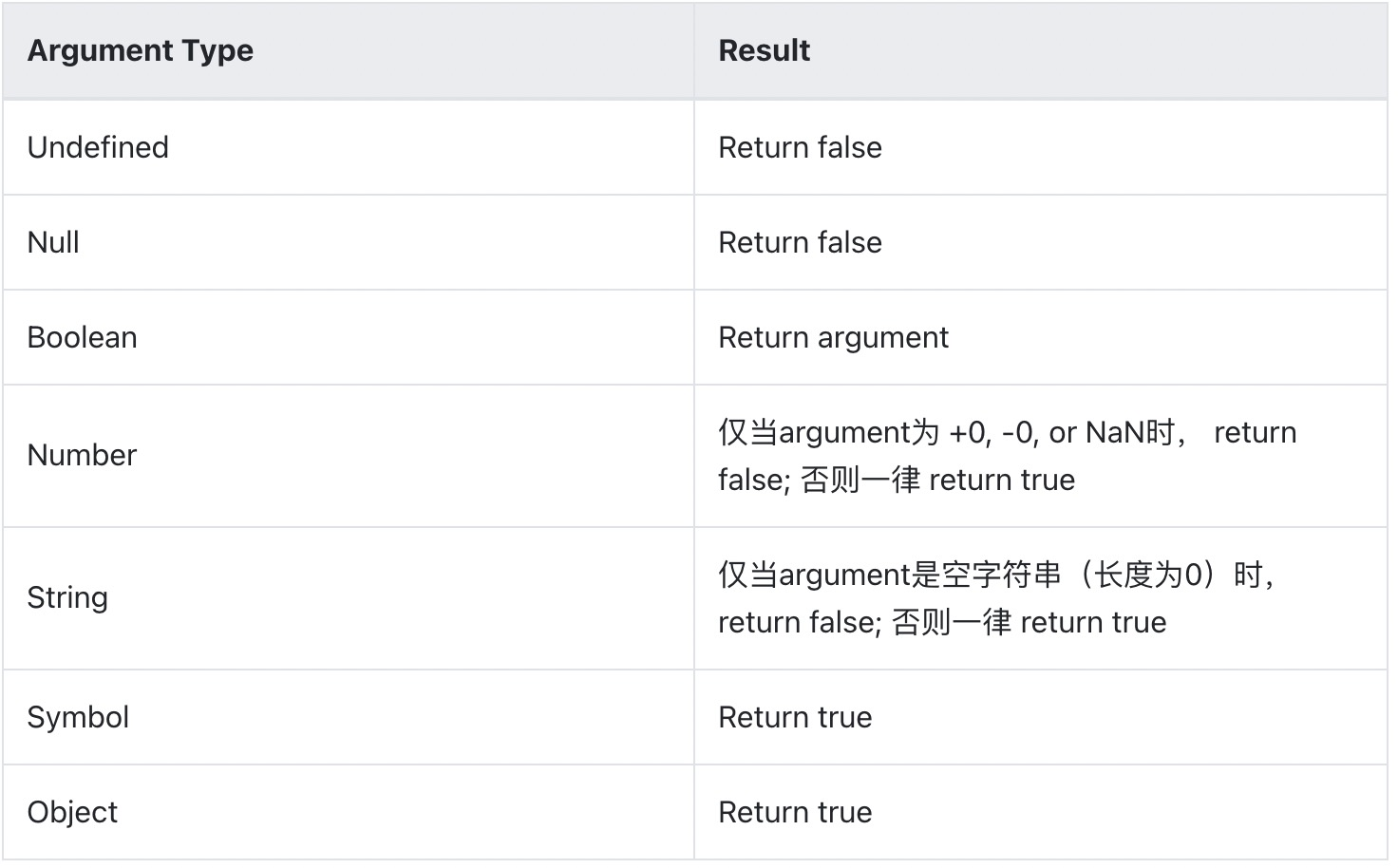Screen dimensions: 1398x868
Task: Select the Boolean cell
Action: [x=82, y=337]
